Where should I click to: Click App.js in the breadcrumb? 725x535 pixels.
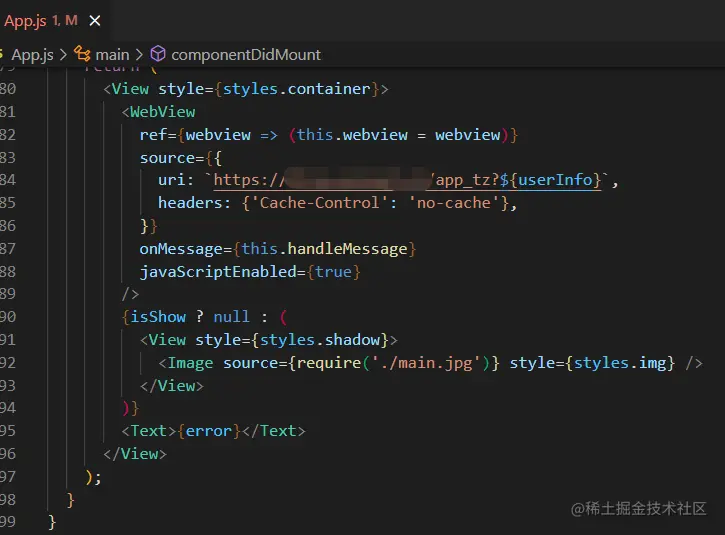pos(32,55)
